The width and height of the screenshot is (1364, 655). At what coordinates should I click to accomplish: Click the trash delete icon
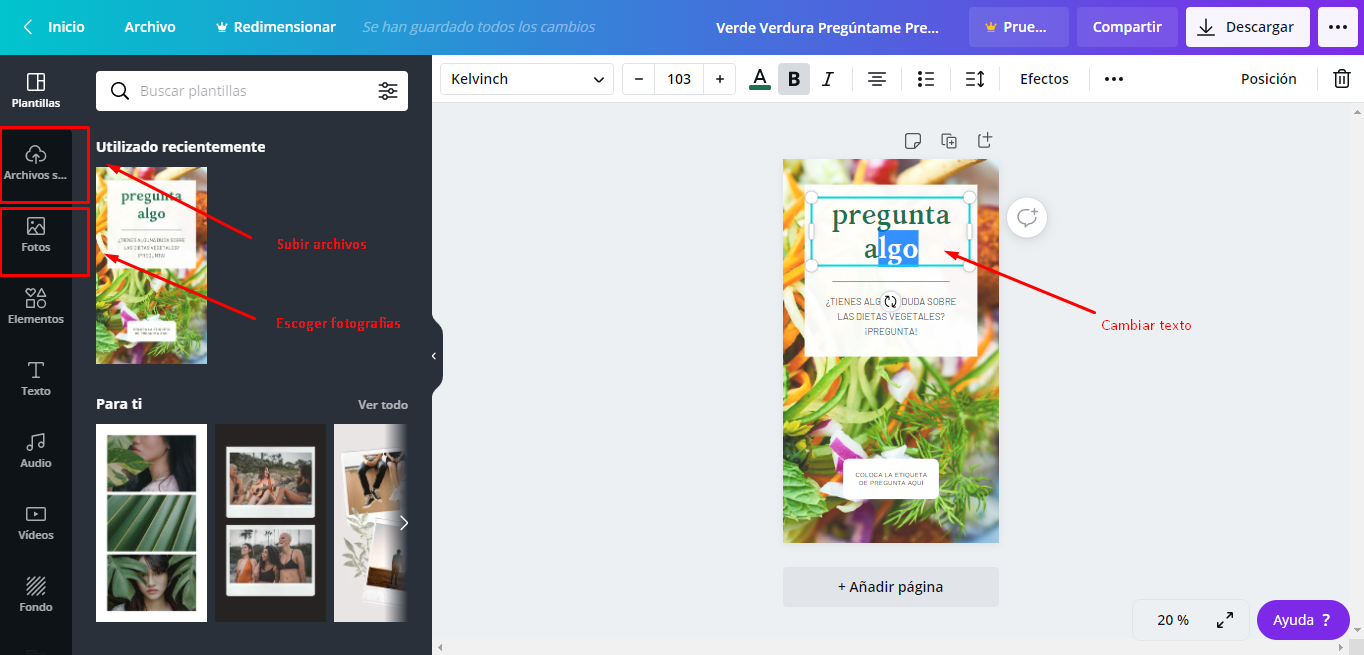point(1341,79)
